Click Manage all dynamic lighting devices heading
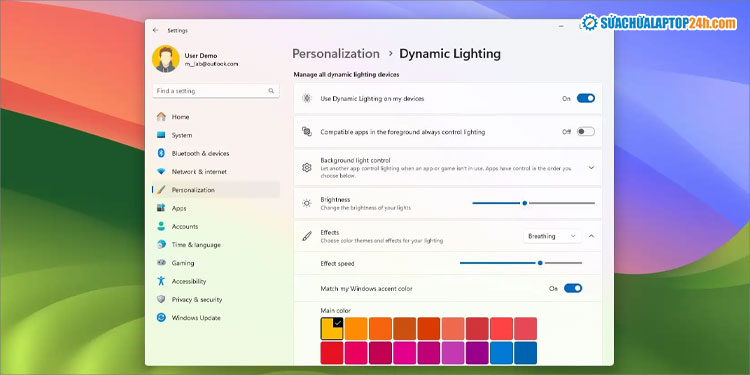Image resolution: width=750 pixels, height=375 pixels. [346, 75]
